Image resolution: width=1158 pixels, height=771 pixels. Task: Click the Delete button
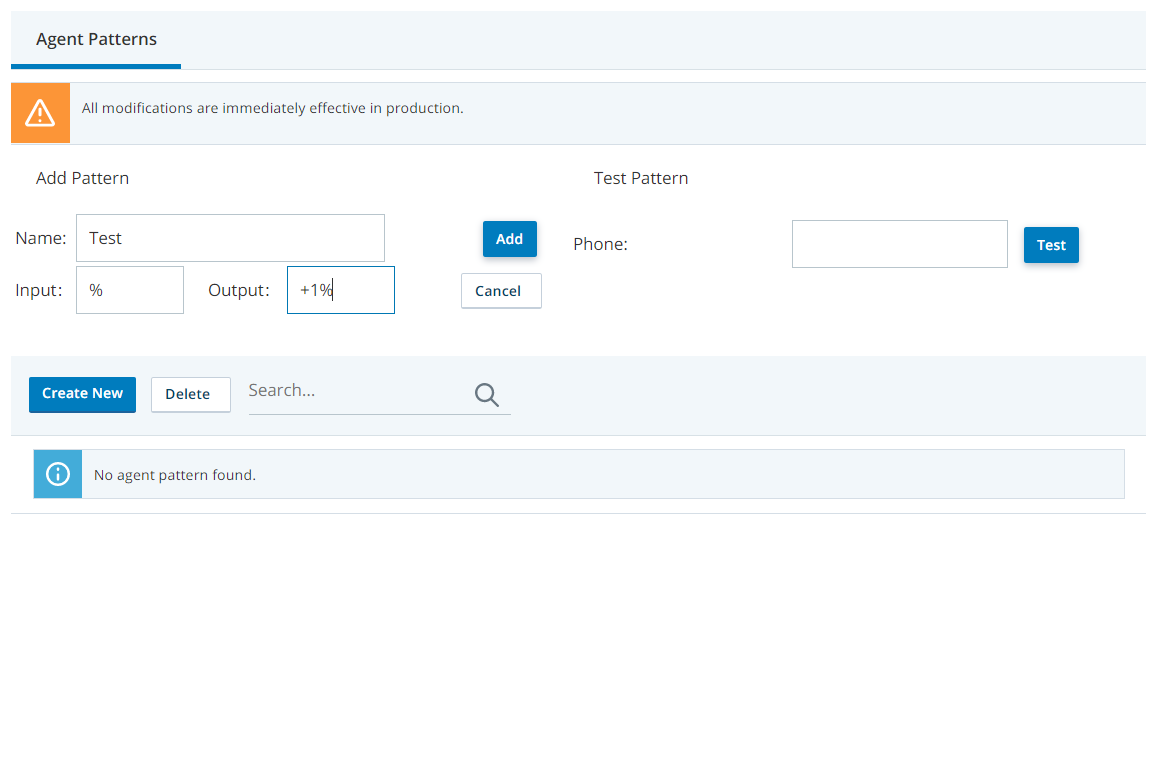tap(191, 394)
